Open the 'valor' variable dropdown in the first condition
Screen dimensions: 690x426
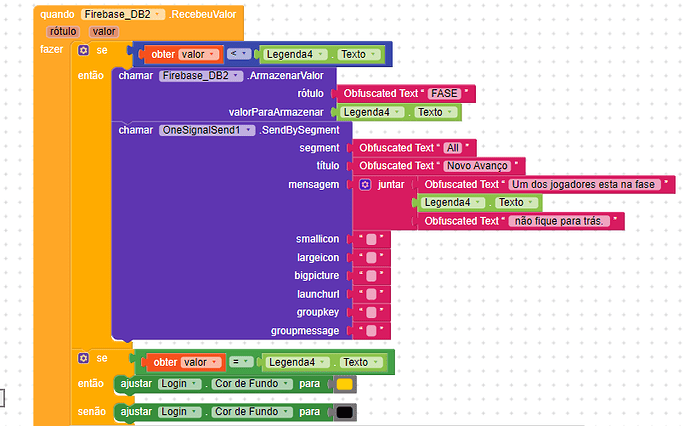click(x=198, y=55)
